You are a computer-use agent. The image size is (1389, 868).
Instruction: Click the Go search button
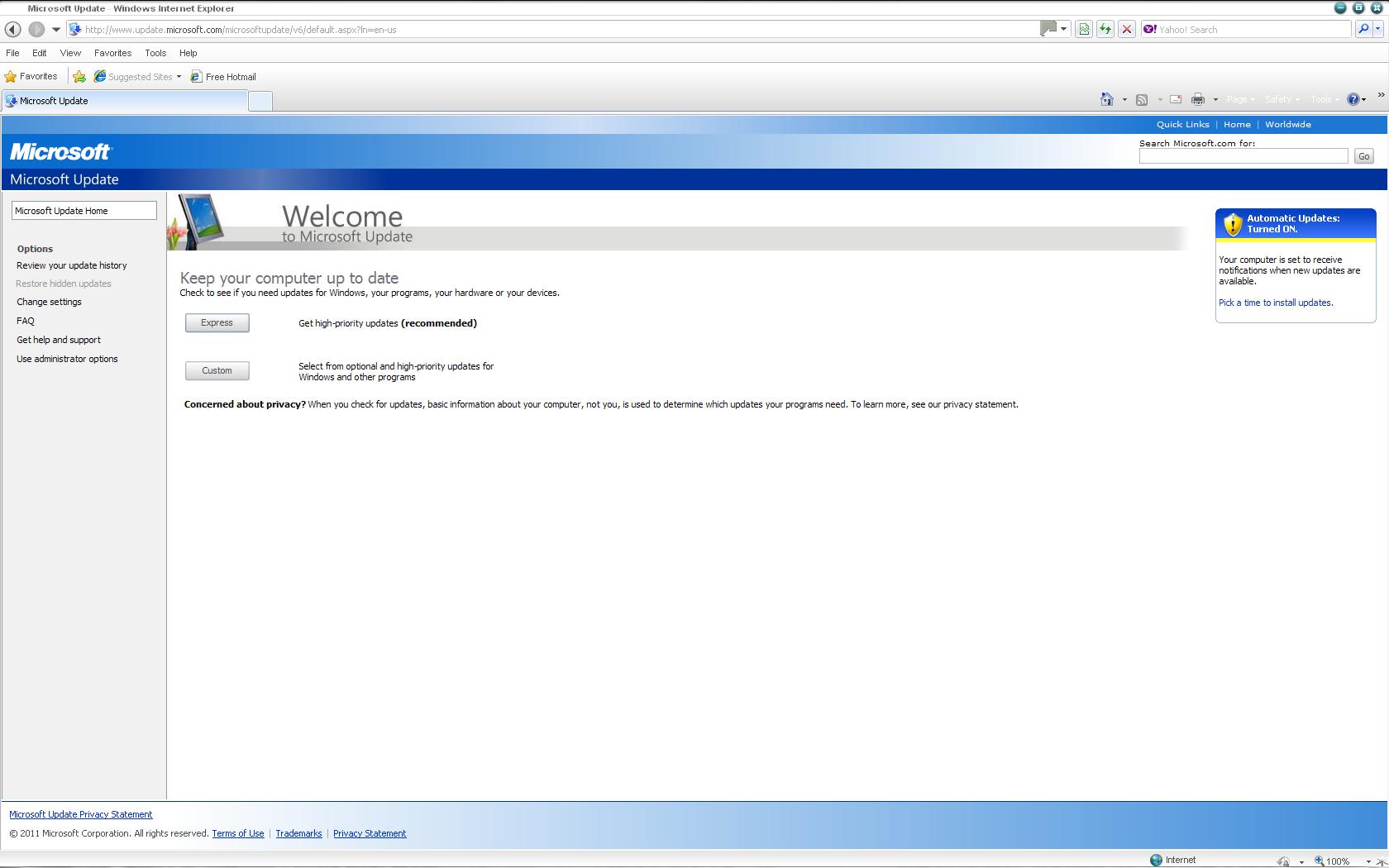[x=1363, y=156]
